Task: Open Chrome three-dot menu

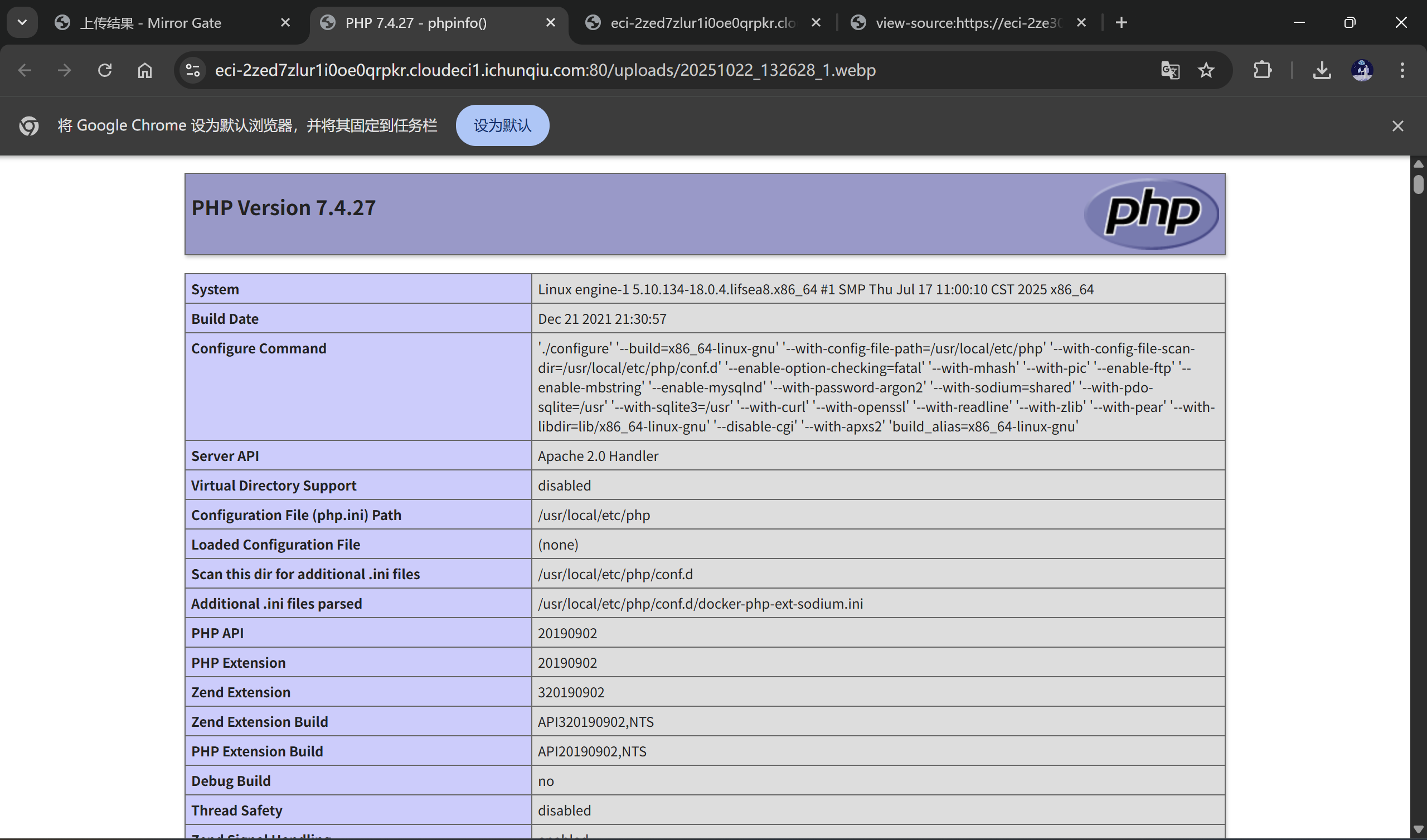Action: 1402,70
